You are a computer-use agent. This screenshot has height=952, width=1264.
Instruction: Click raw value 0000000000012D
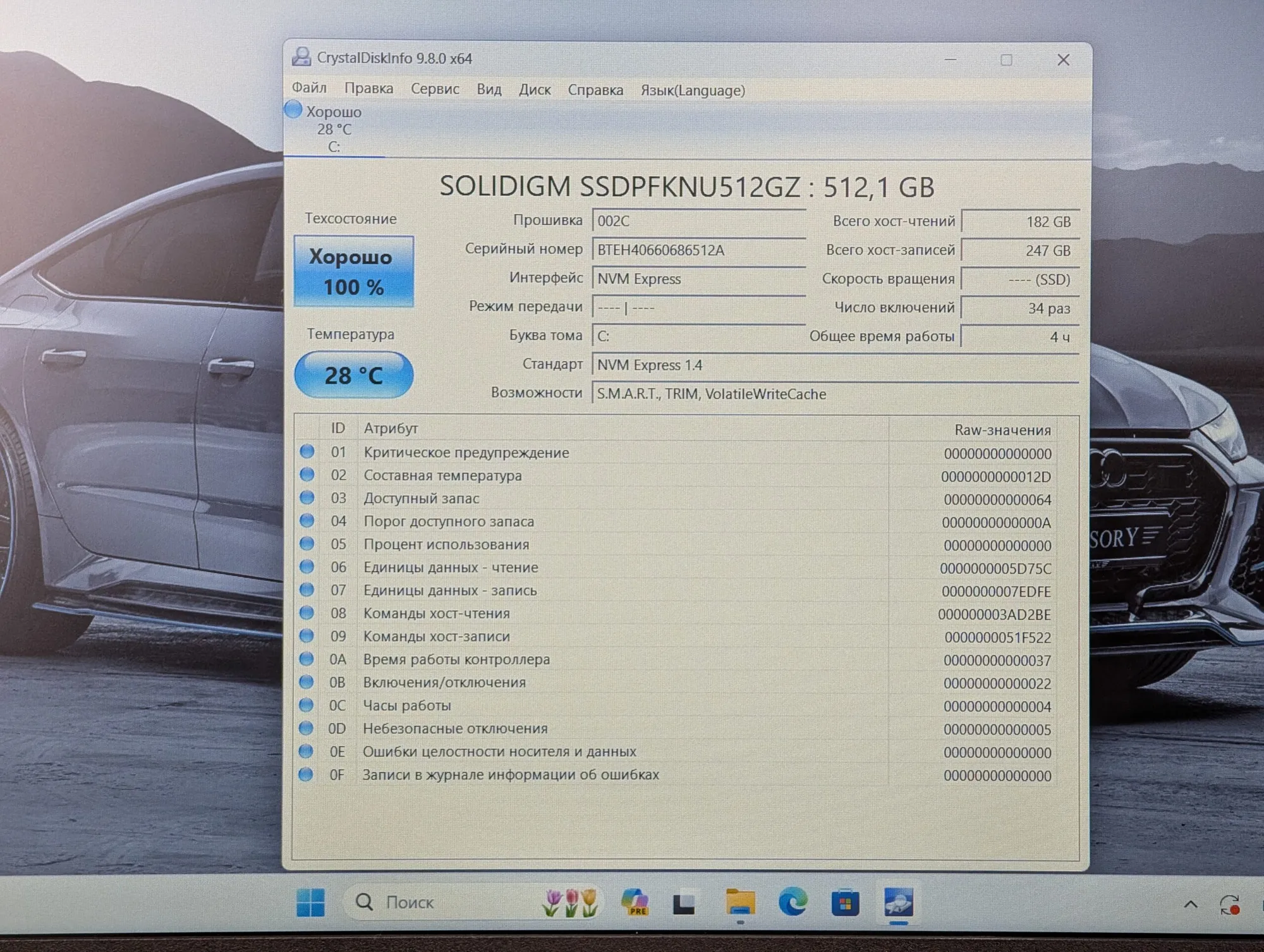pos(996,477)
